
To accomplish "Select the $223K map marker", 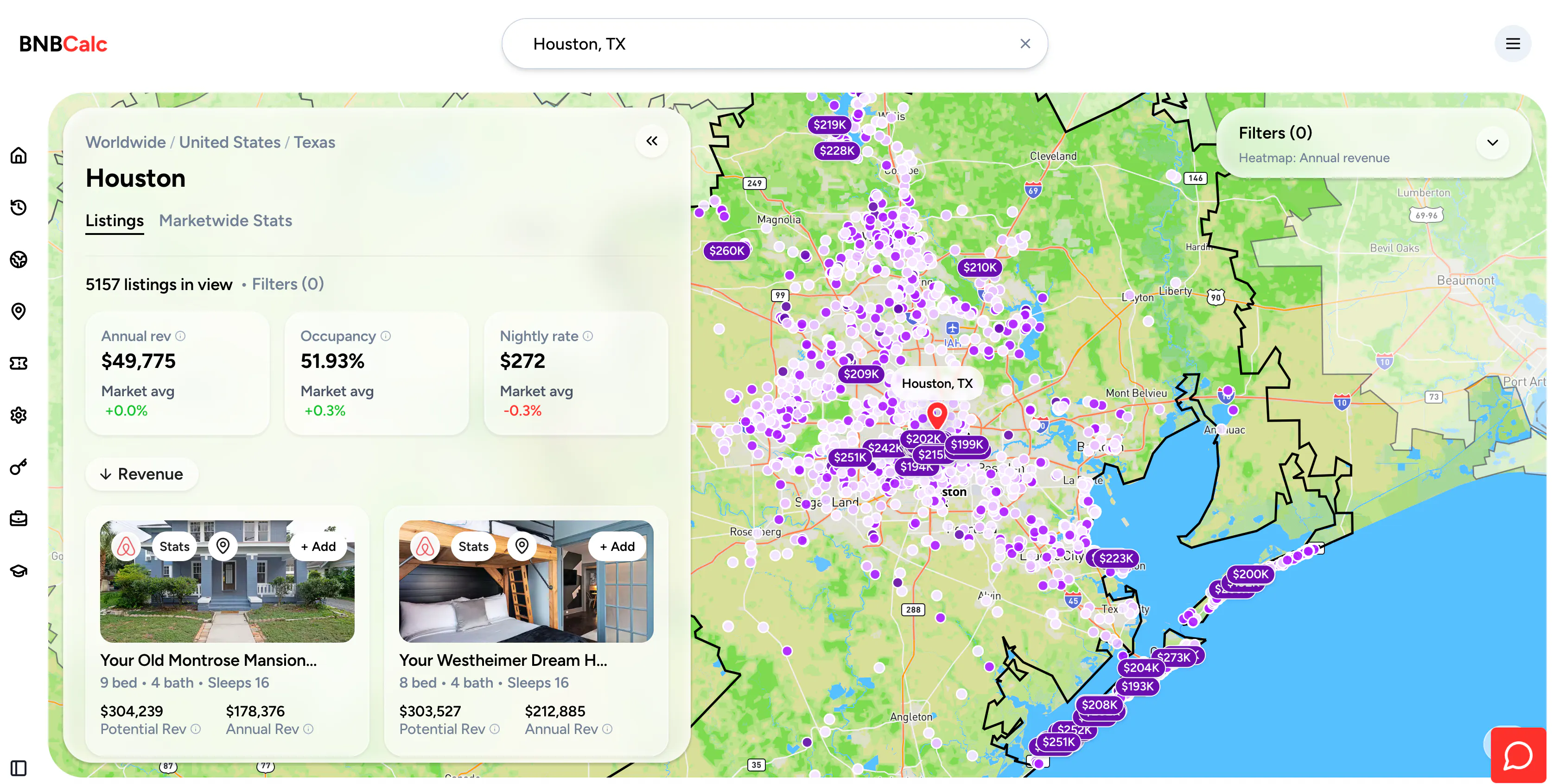I will click(x=1116, y=558).
